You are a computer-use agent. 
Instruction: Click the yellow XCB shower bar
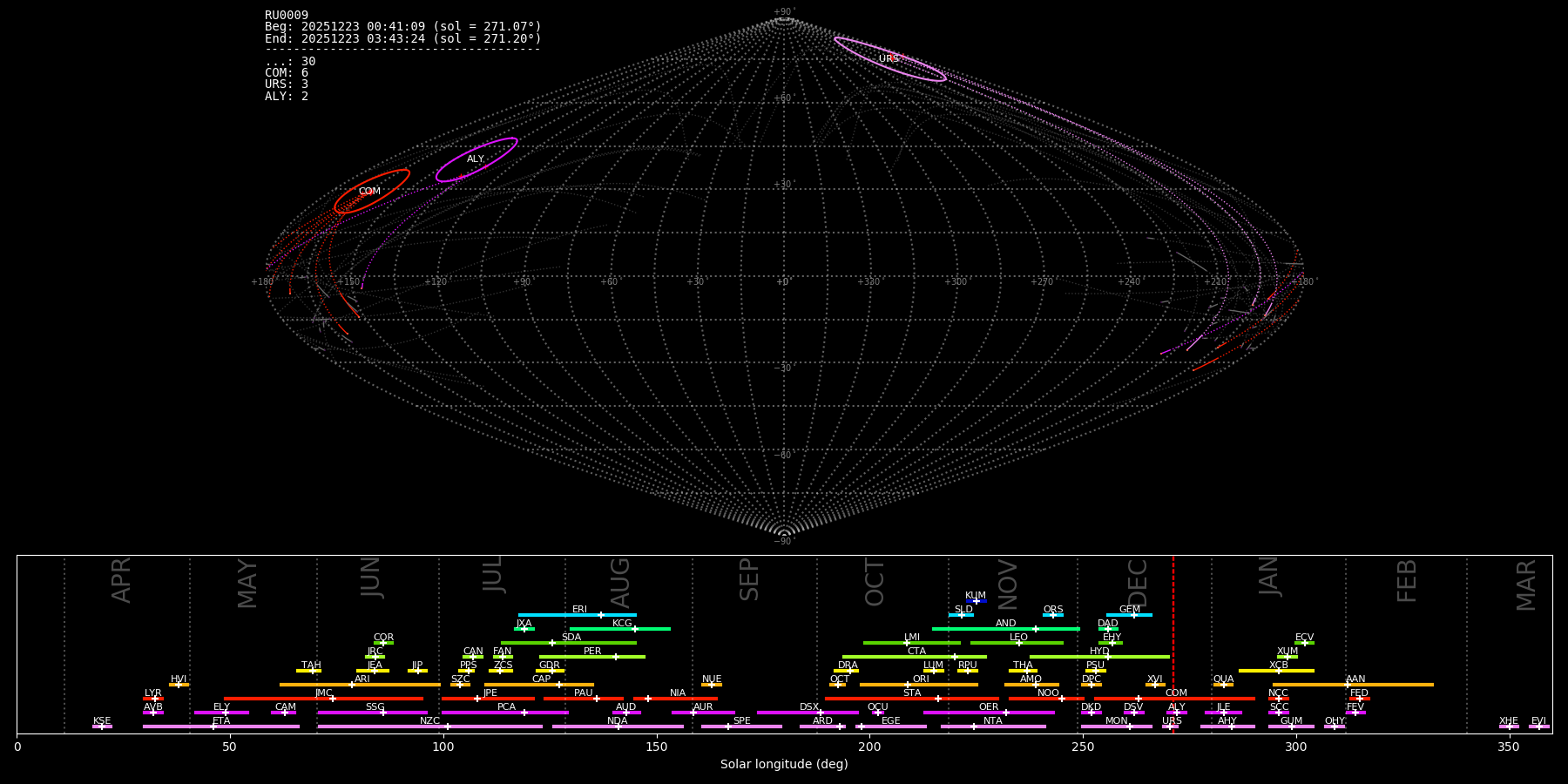(x=1276, y=671)
